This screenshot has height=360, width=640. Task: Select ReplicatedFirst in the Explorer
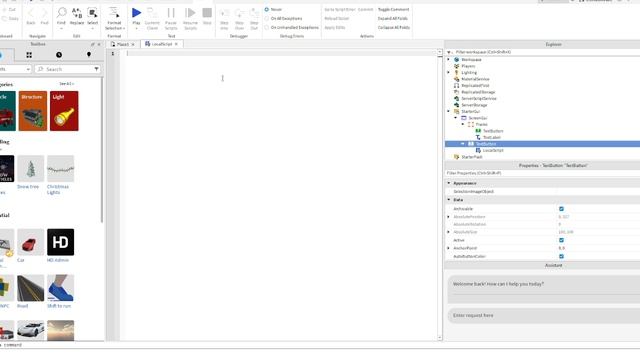[475, 86]
